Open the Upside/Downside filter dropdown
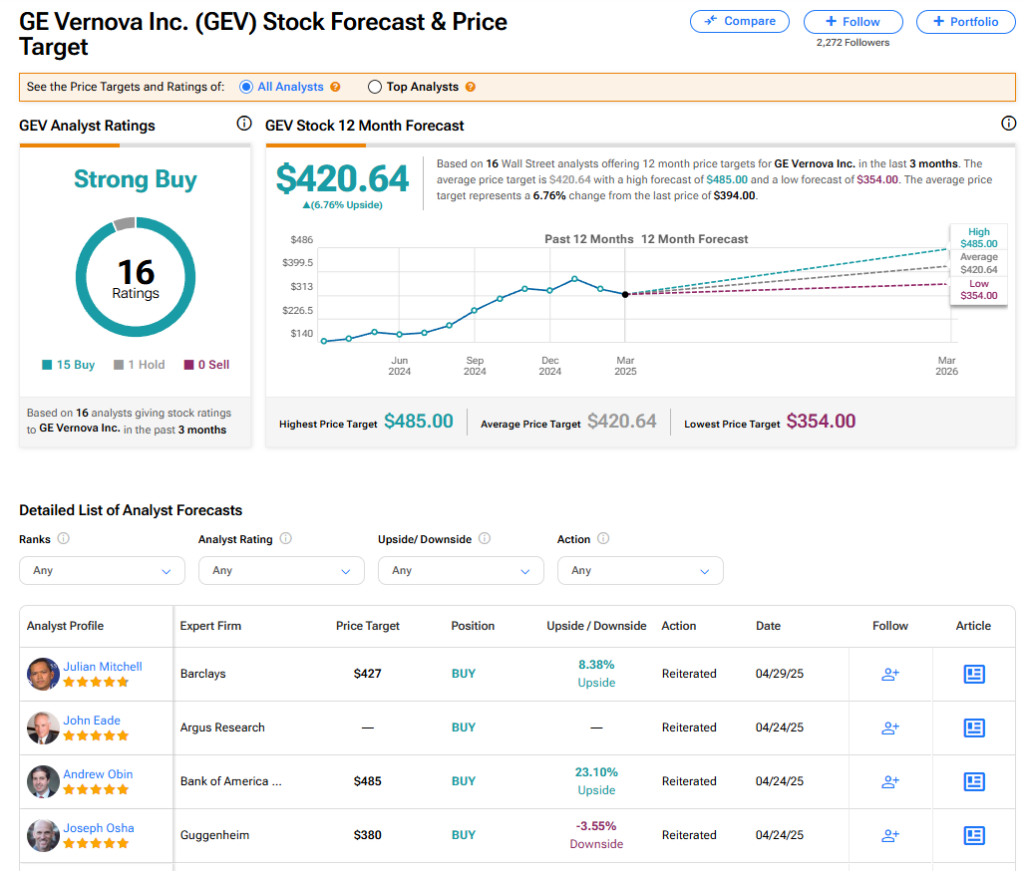The image size is (1024, 871). 461,571
